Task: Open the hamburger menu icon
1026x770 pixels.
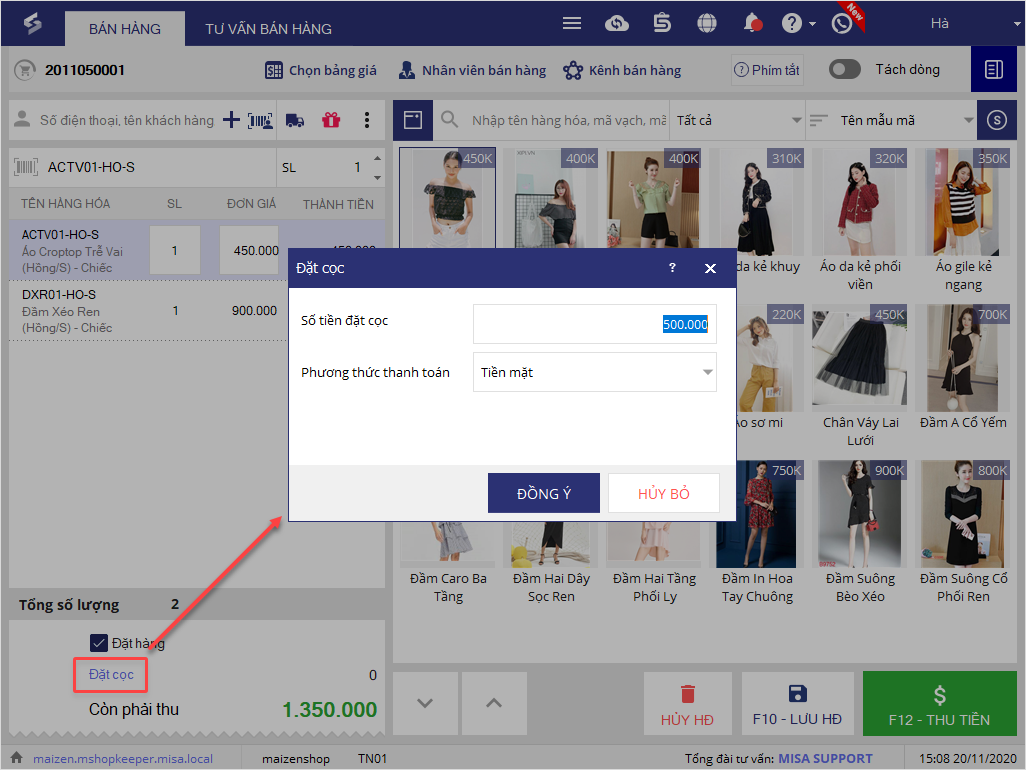Action: pos(572,24)
